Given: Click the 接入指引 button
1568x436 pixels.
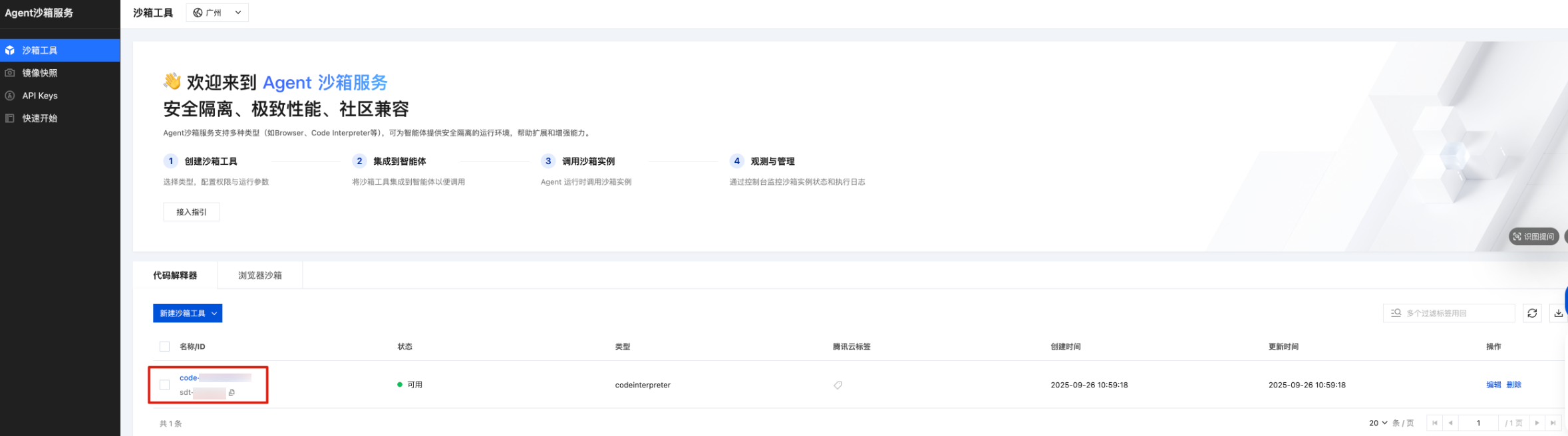Looking at the screenshot, I should pyautogui.click(x=192, y=212).
